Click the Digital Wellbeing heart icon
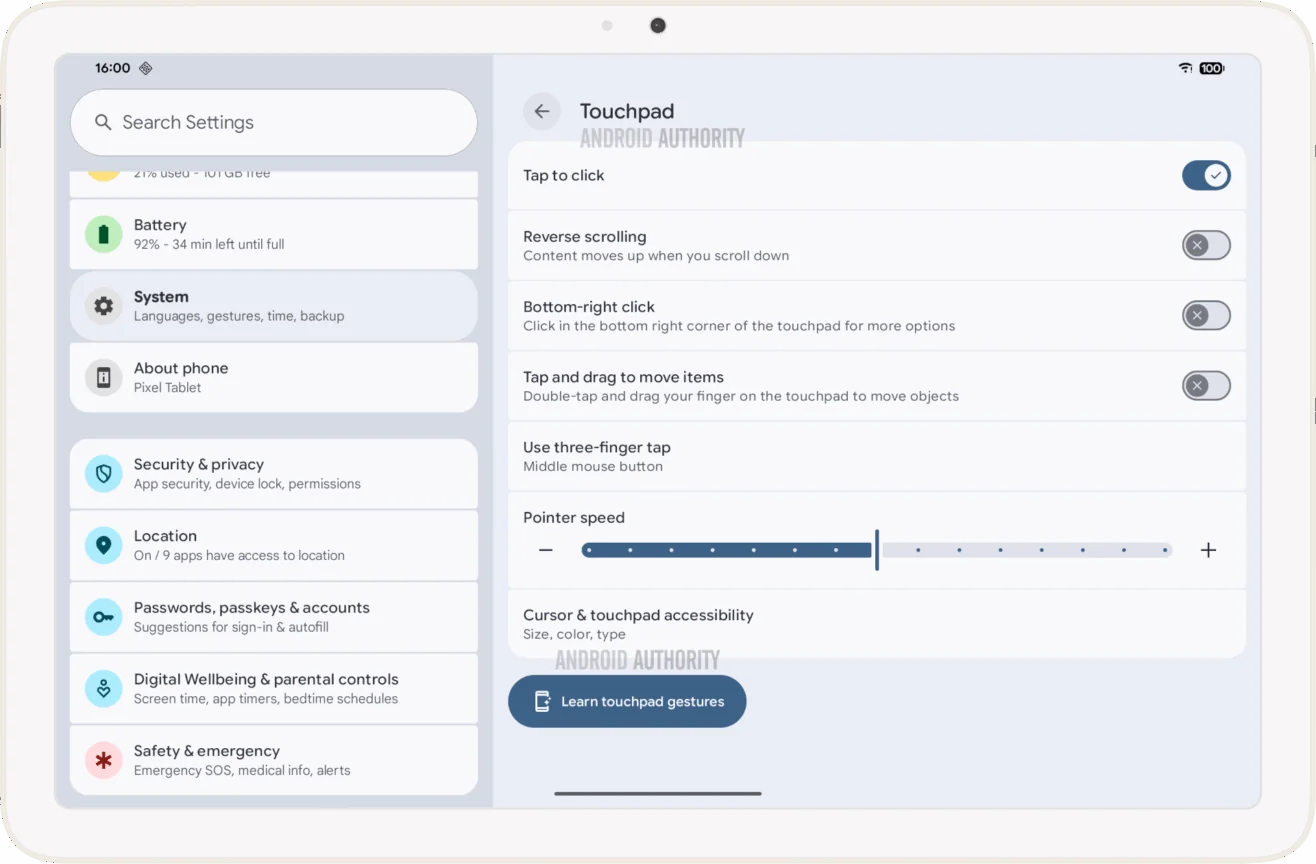Image resolution: width=1316 pixels, height=864 pixels. coord(103,689)
